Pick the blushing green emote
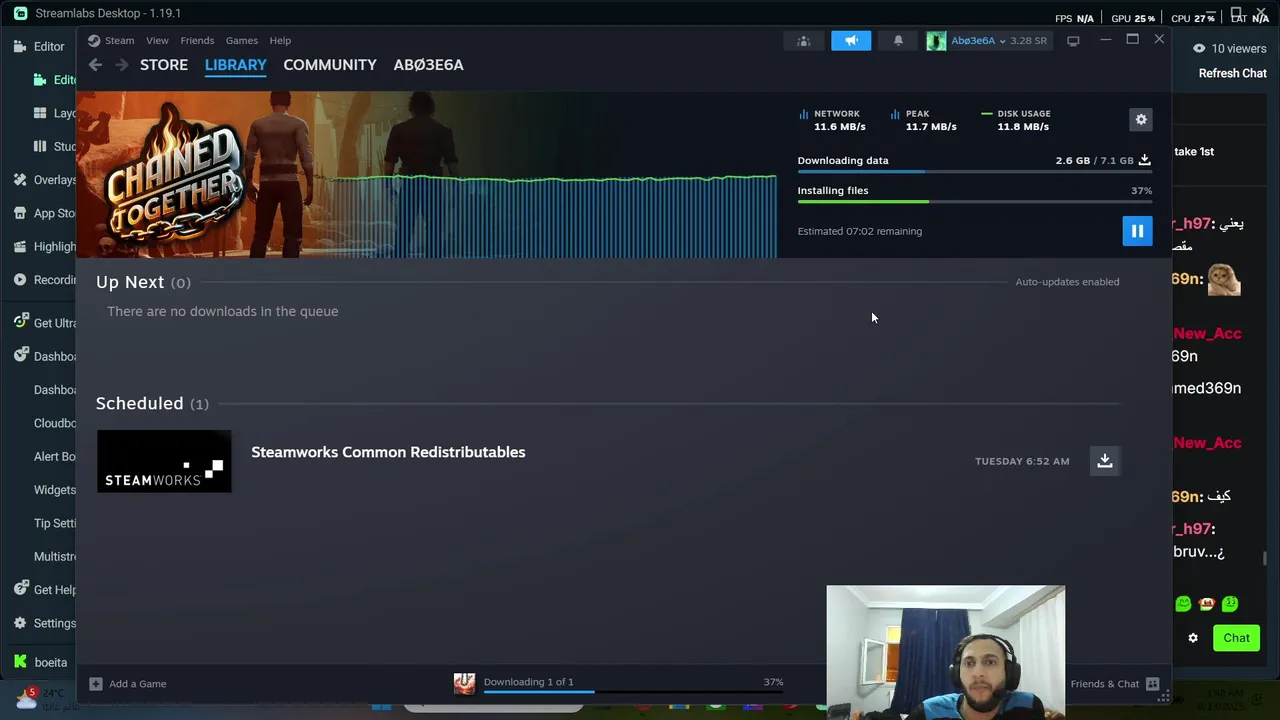Viewport: 1280px width, 720px height. [x=1230, y=604]
